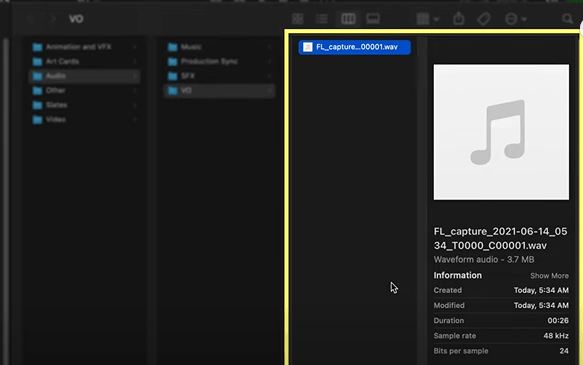Open the search magnifier icon
The image size is (583, 365).
(x=567, y=19)
